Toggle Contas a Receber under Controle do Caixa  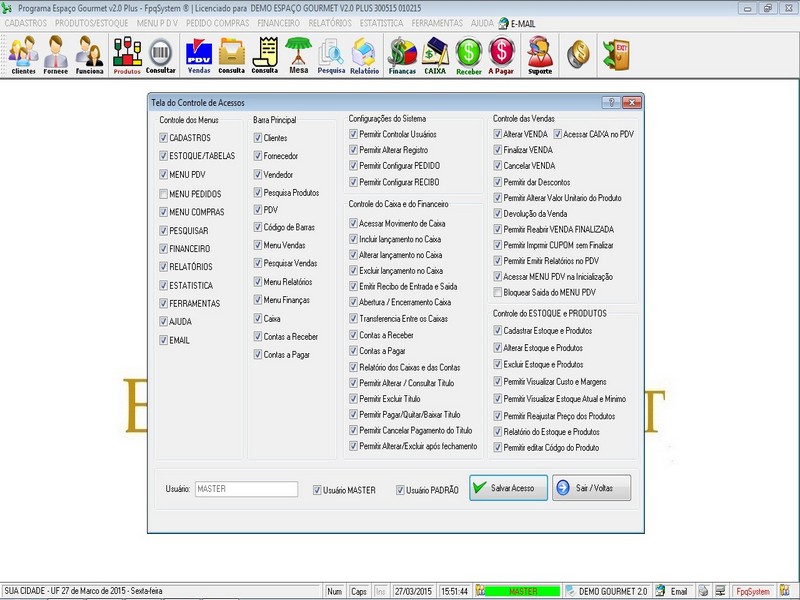353,335
